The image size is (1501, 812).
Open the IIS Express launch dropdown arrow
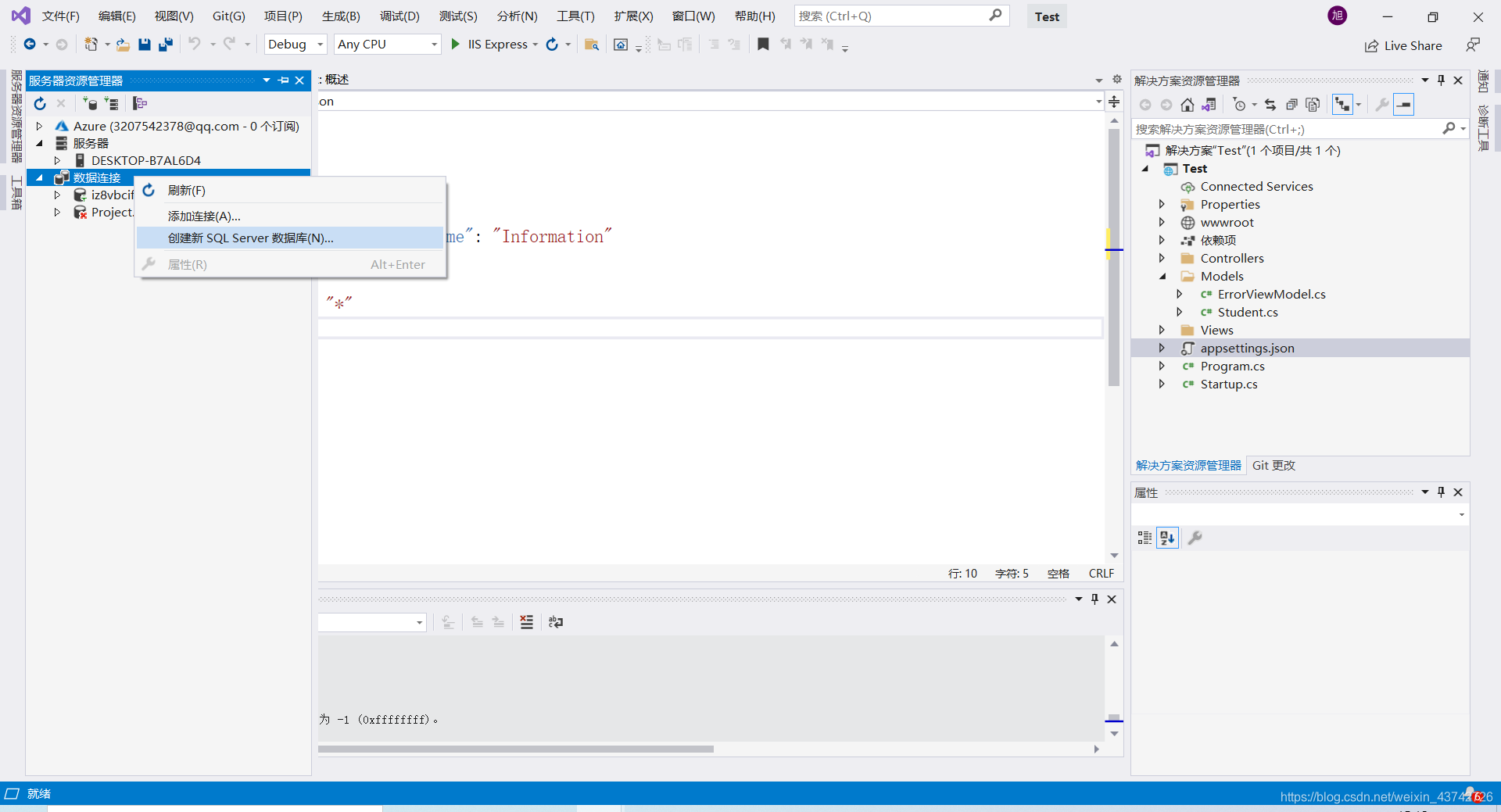(x=536, y=45)
